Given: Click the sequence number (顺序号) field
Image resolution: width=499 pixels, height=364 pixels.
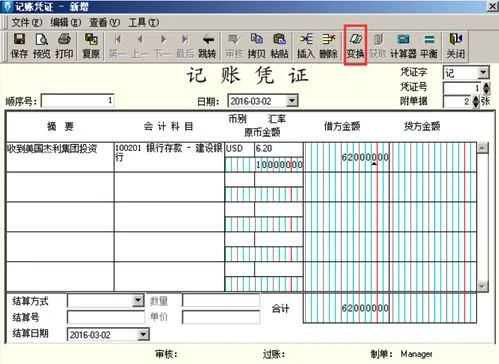Looking at the screenshot, I should [77, 100].
